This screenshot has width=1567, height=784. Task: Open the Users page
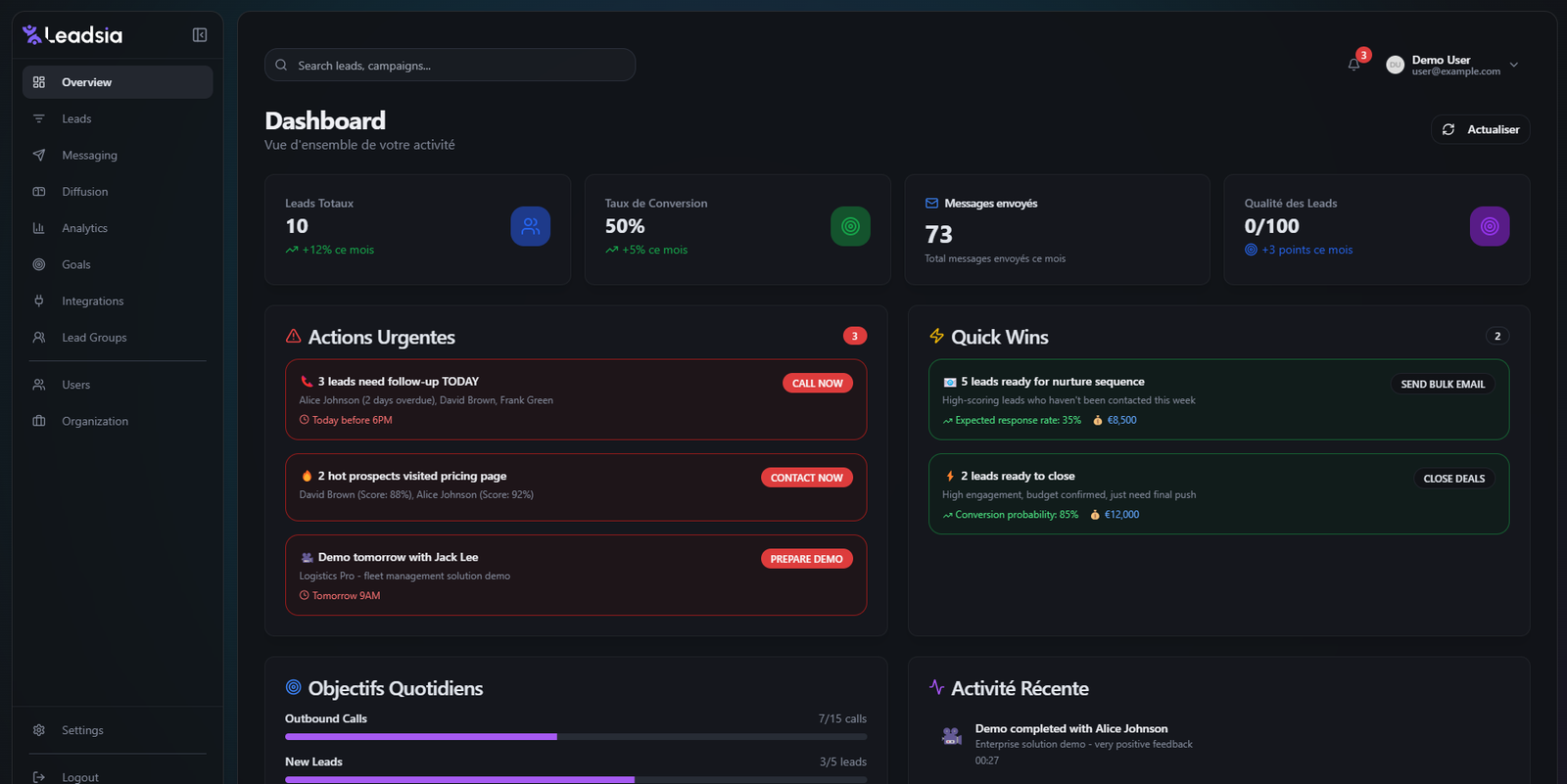[x=118, y=385]
